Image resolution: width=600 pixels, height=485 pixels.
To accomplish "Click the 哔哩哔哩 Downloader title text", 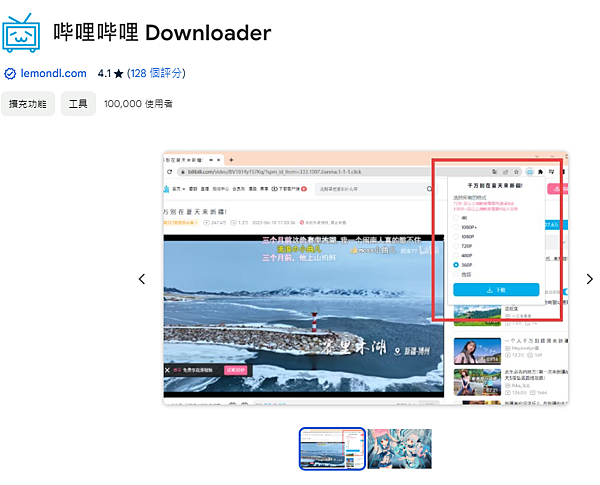I will pyautogui.click(x=162, y=33).
